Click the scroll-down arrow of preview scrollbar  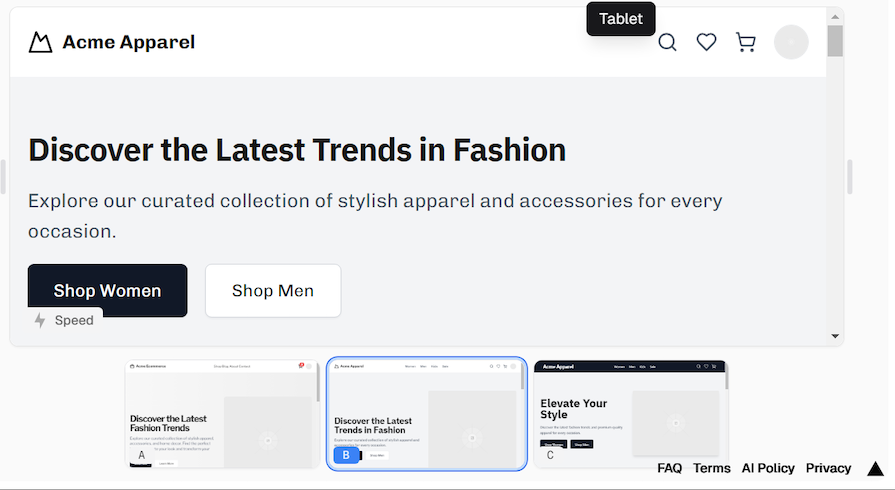(835, 336)
